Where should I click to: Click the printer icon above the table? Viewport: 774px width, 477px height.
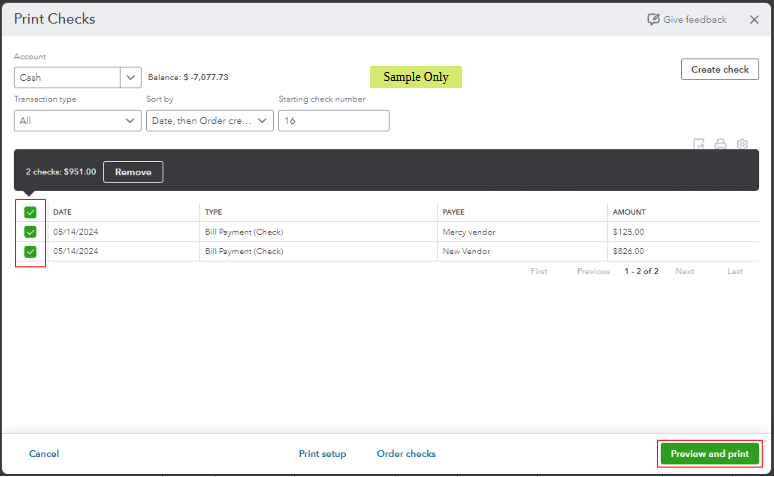tap(720, 144)
